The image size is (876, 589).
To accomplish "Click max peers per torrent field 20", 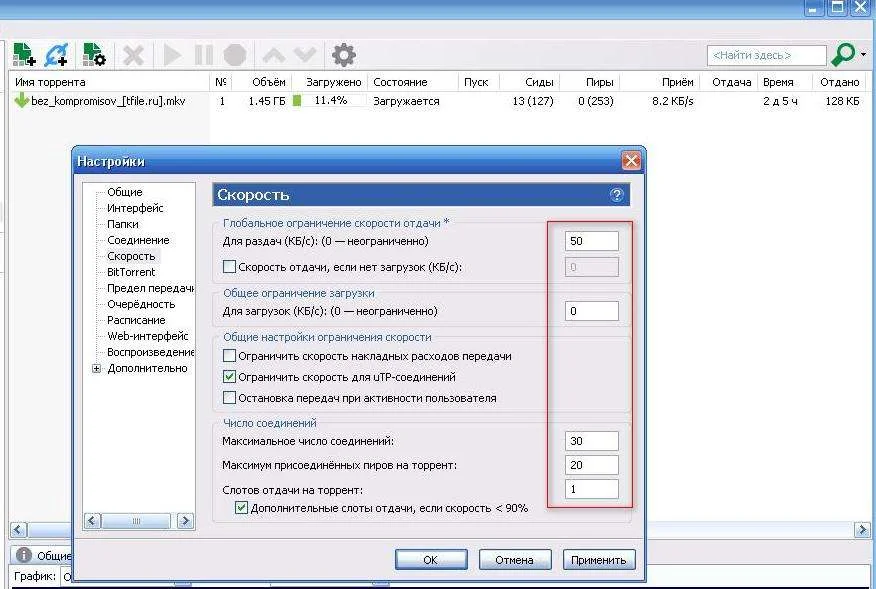I will point(592,465).
